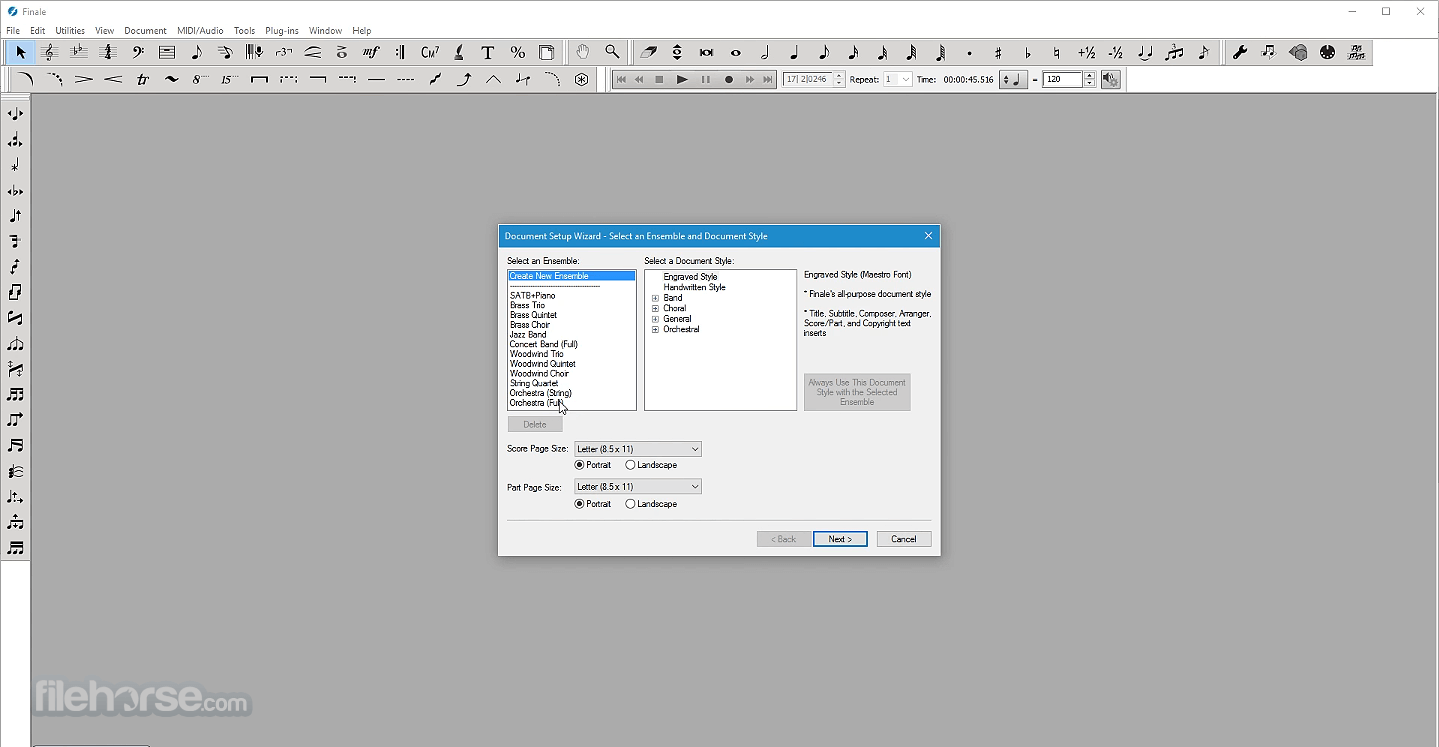1439x747 pixels.
Task: Open the Plug-ins menu
Action: coord(282,31)
